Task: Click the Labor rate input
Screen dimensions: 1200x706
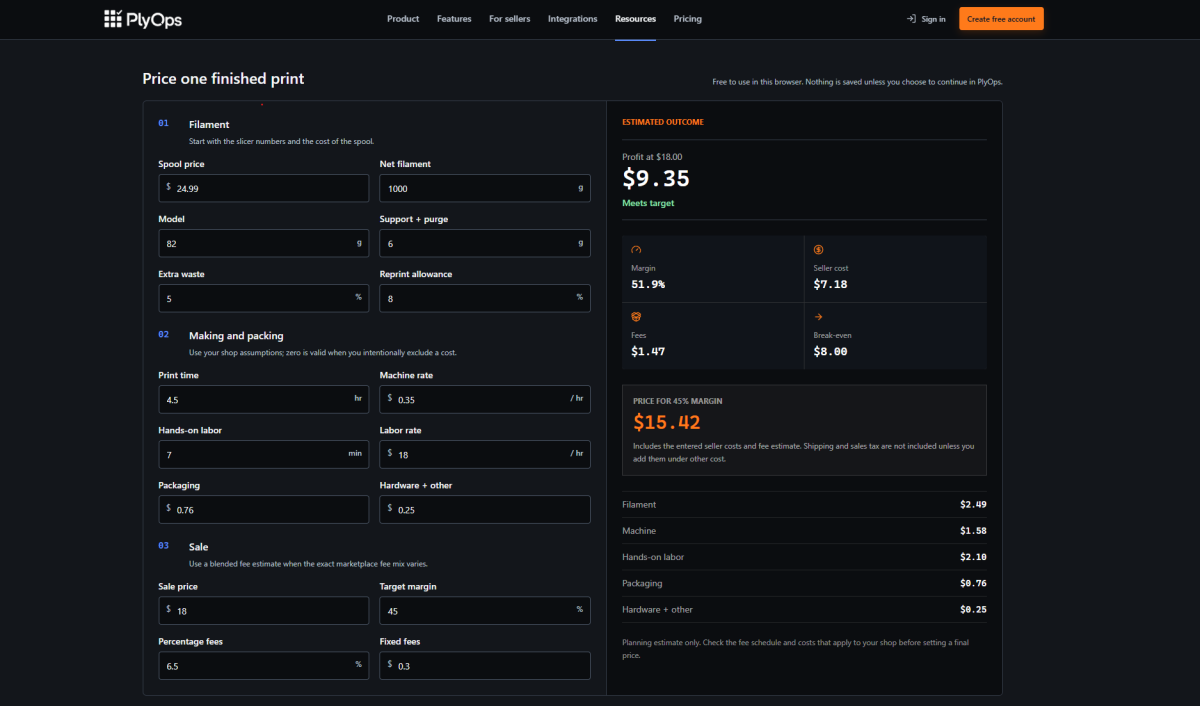Action: point(485,454)
